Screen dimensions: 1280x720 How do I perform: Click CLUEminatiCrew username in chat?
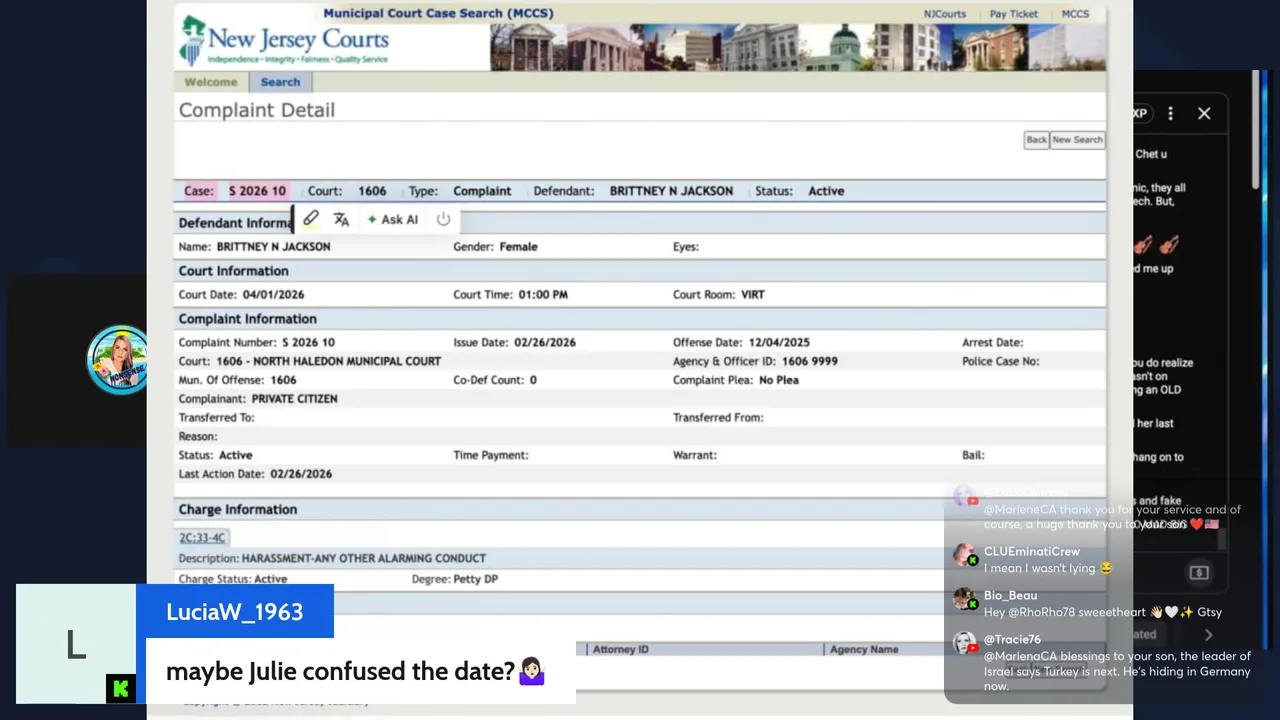point(1032,551)
